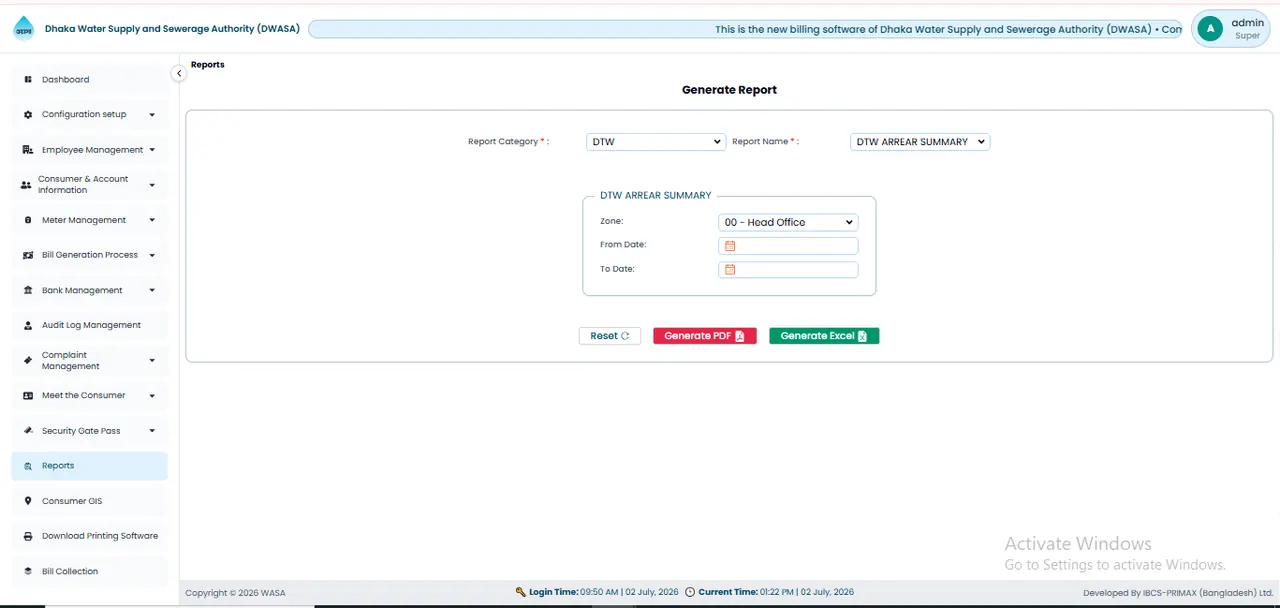Click the Bill Collection stack icon

tap(28, 571)
